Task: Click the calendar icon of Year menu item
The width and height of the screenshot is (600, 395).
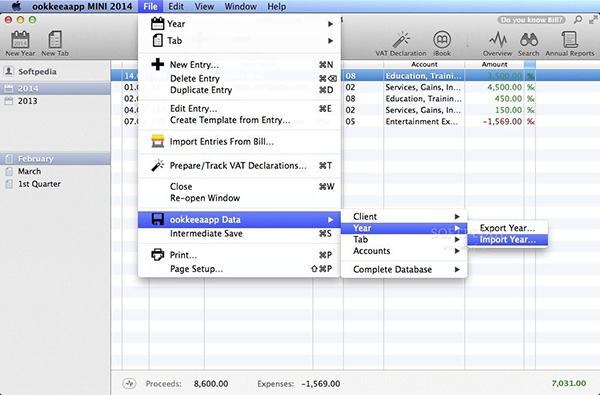Action: tap(157, 24)
